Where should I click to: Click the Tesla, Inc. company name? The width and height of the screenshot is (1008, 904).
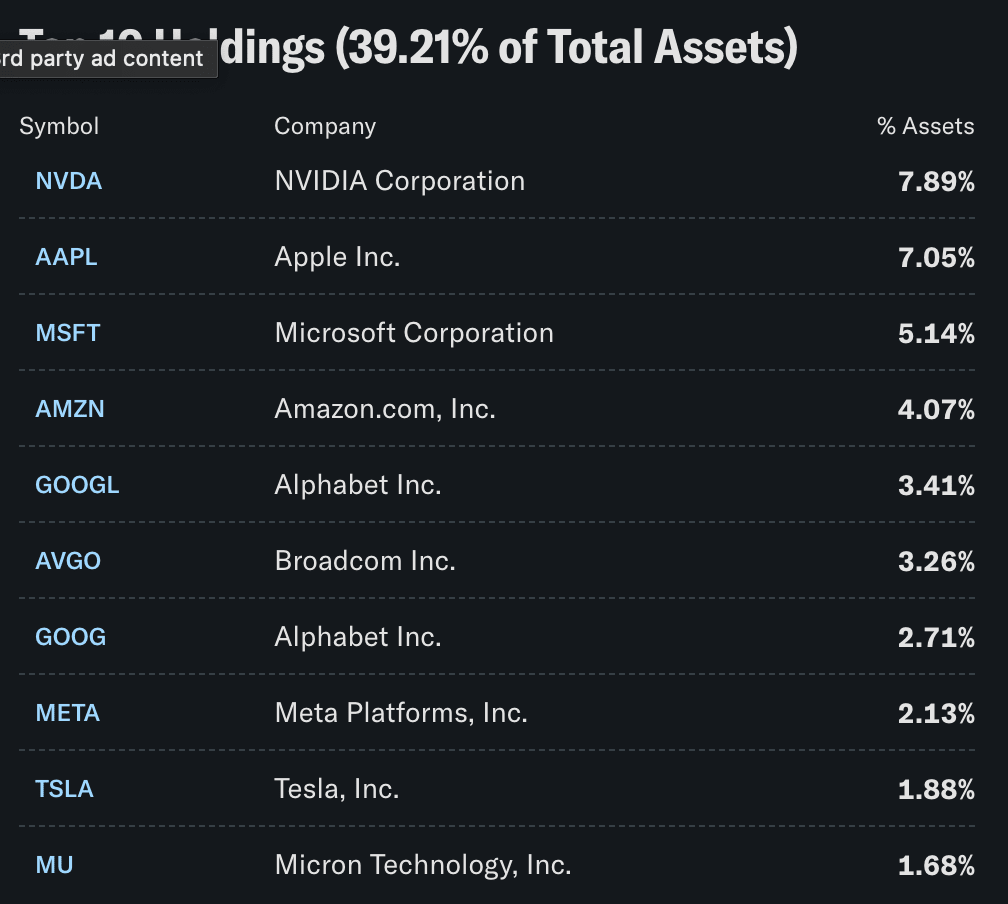337,789
